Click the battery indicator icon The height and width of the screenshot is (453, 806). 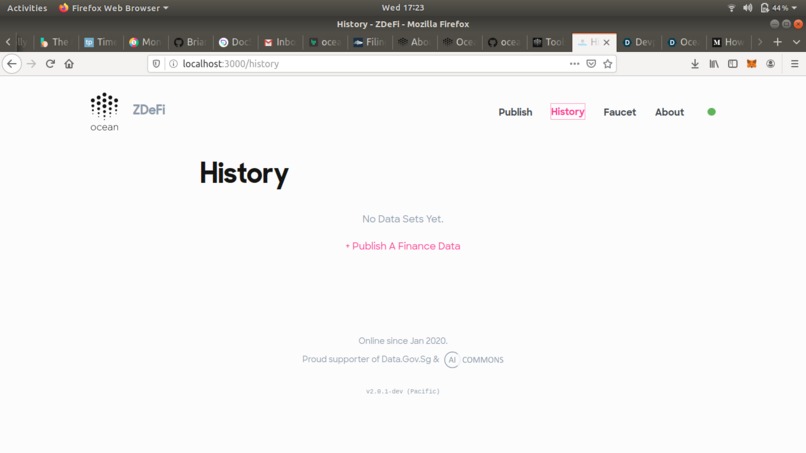point(764,8)
